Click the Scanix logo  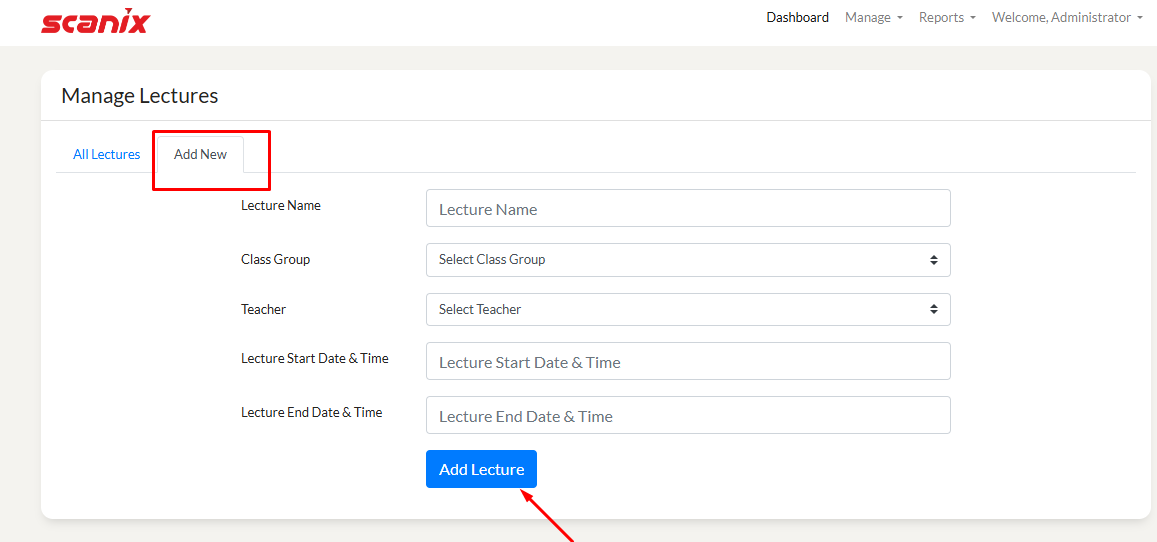94,22
